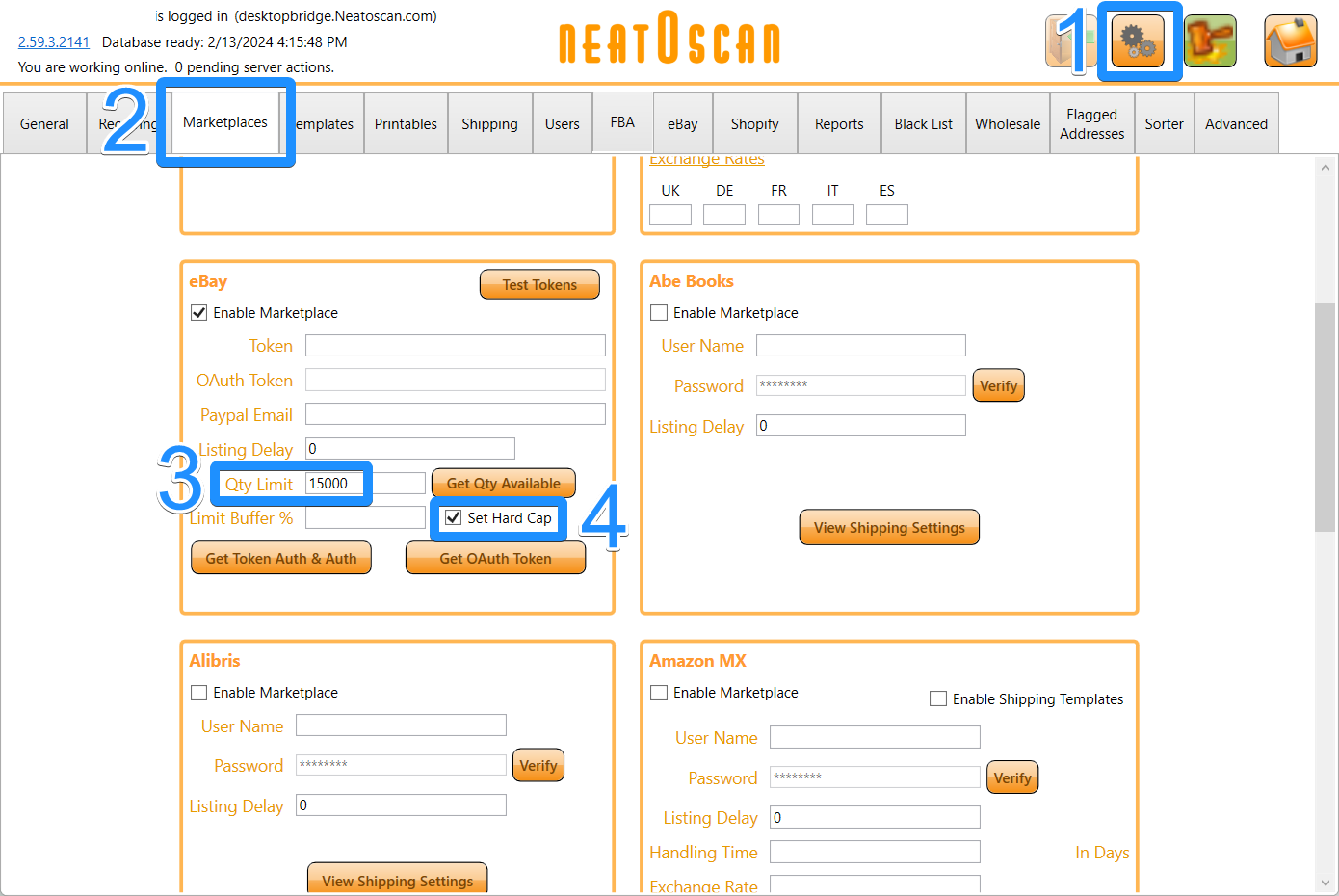This screenshot has height=896, width=1339.
Task: Open the Printables tab
Action: click(x=406, y=123)
